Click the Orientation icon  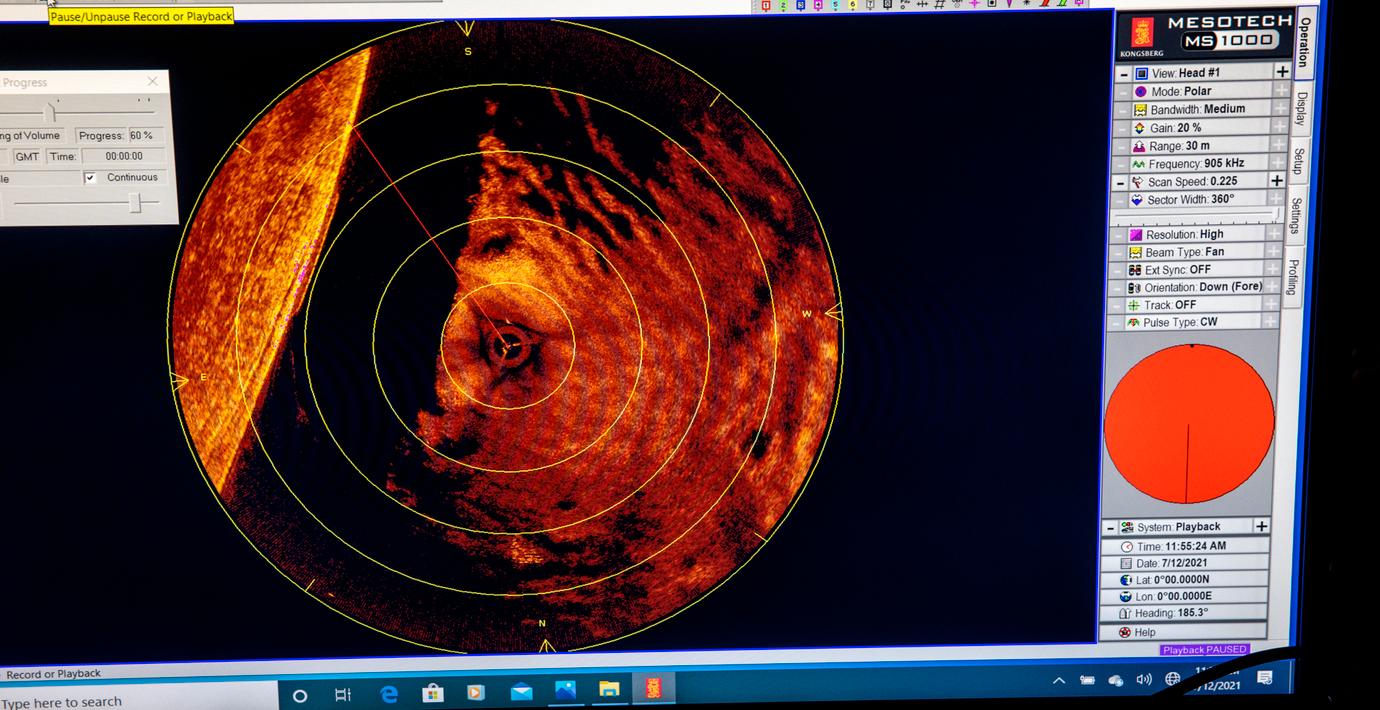pyautogui.click(x=1134, y=288)
